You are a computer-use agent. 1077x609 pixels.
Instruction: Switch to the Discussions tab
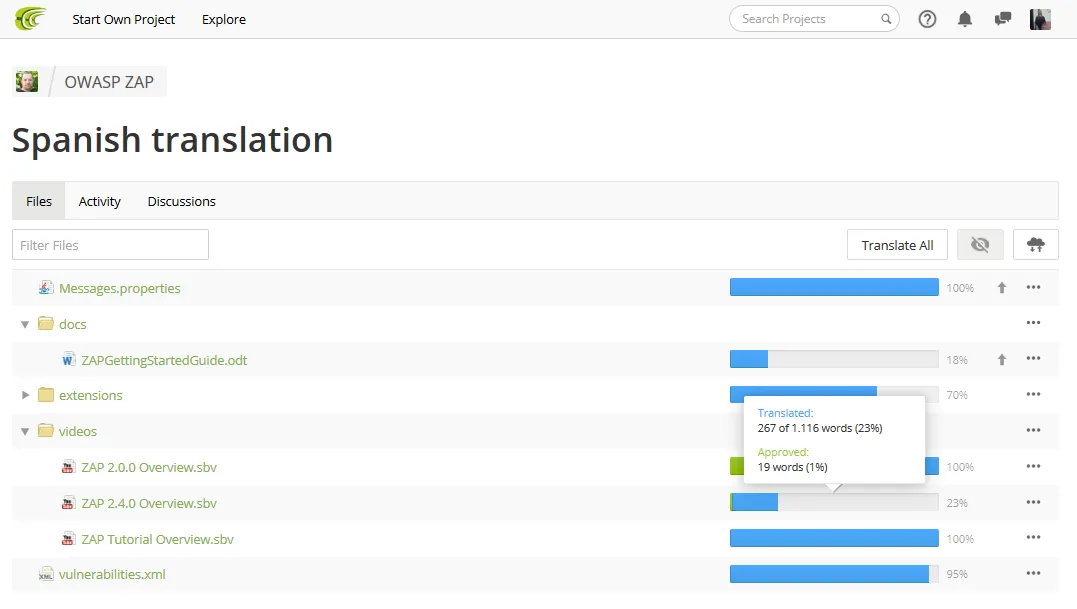click(181, 201)
